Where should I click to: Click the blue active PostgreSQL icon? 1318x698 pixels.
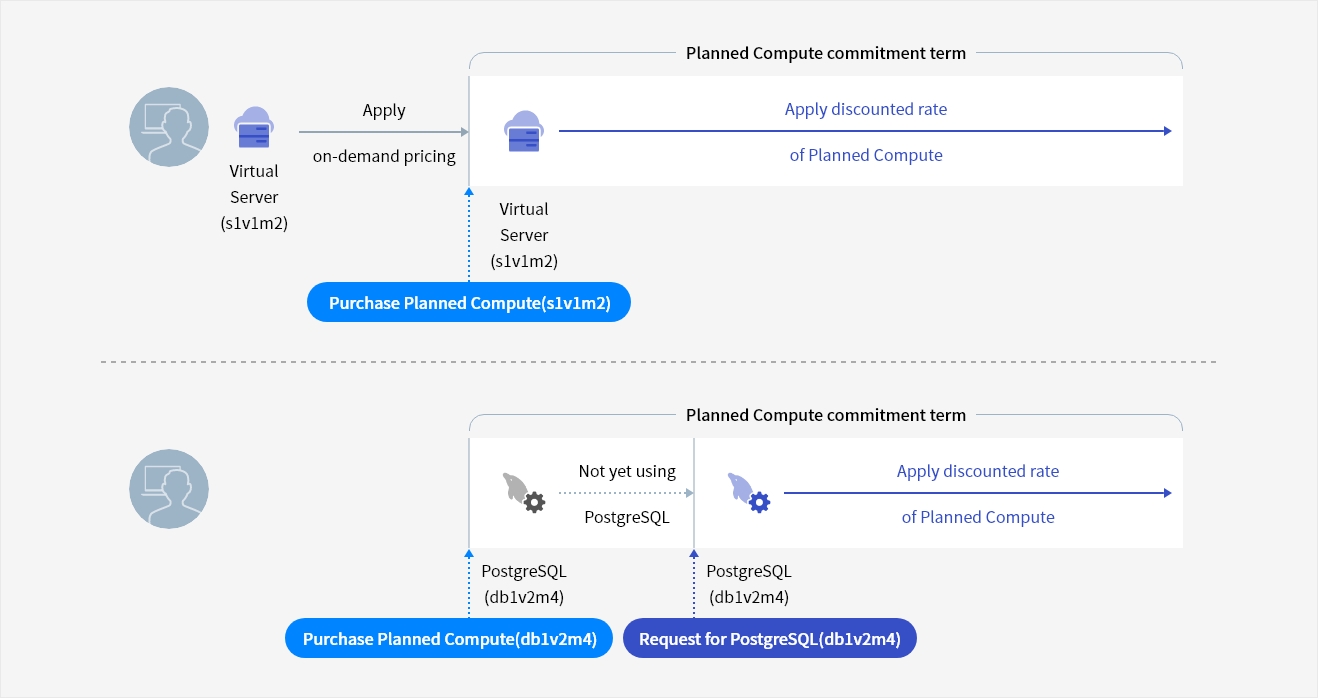[x=748, y=493]
